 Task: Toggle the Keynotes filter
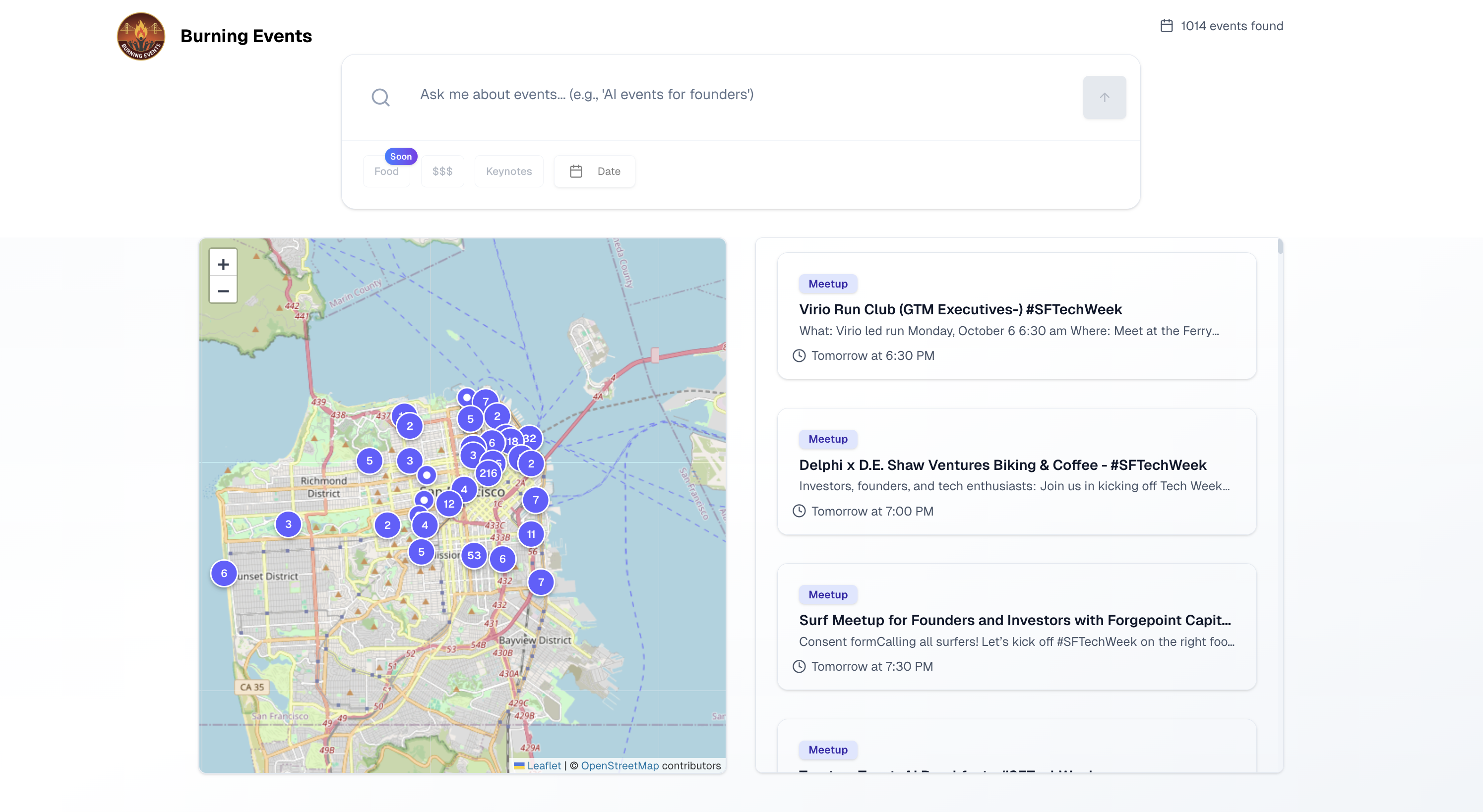508,172
